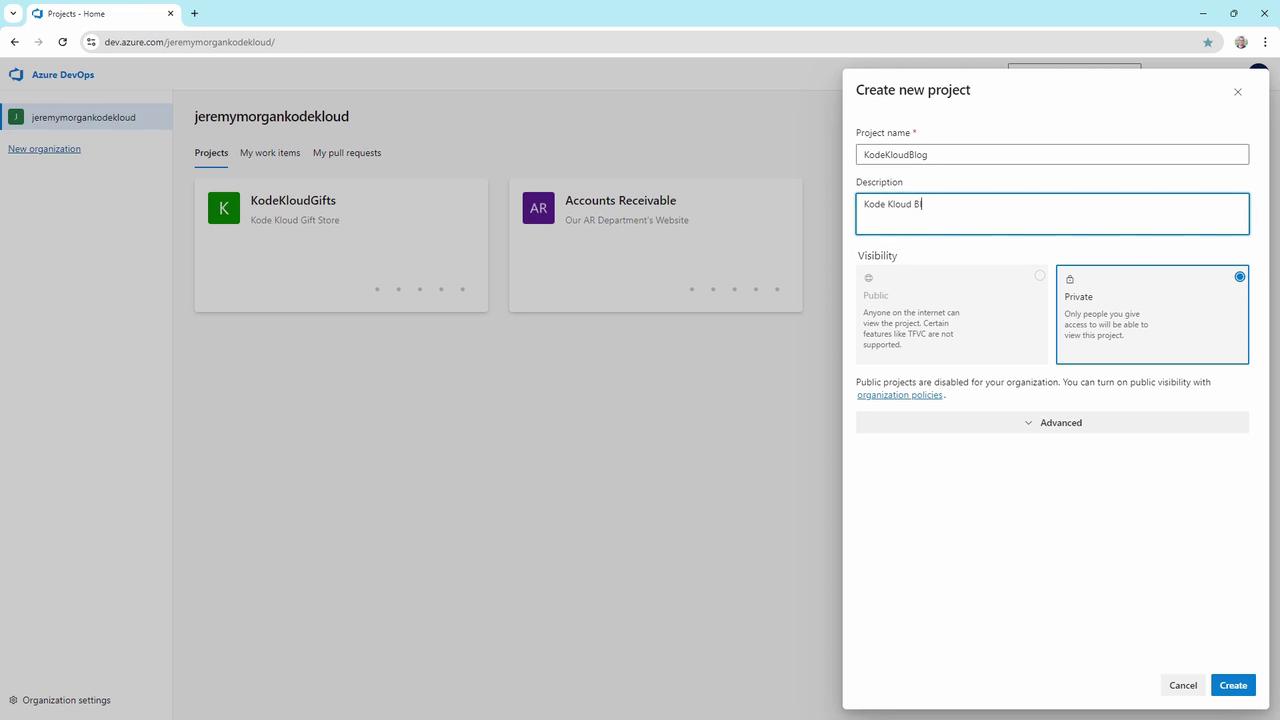Select the Projects - Home browser tab
Image resolution: width=1280 pixels, height=720 pixels.
click(103, 14)
